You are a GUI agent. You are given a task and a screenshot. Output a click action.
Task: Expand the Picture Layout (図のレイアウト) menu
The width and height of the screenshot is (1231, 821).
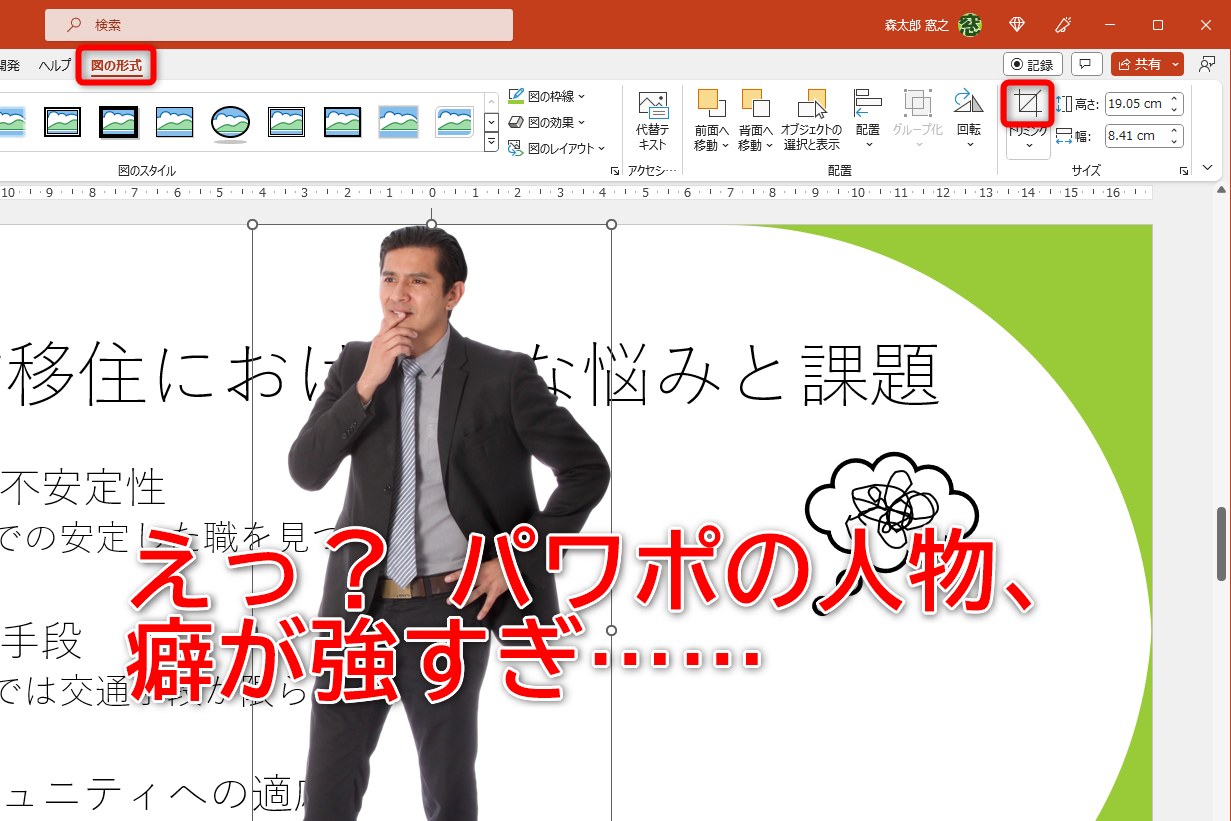click(556, 148)
